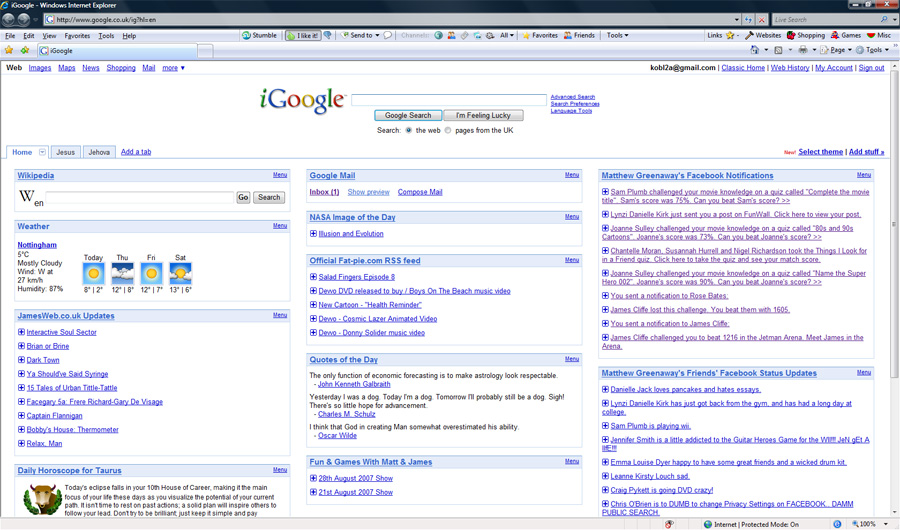Switch to the Jehova tab
This screenshot has height=530, width=900.
[99, 152]
